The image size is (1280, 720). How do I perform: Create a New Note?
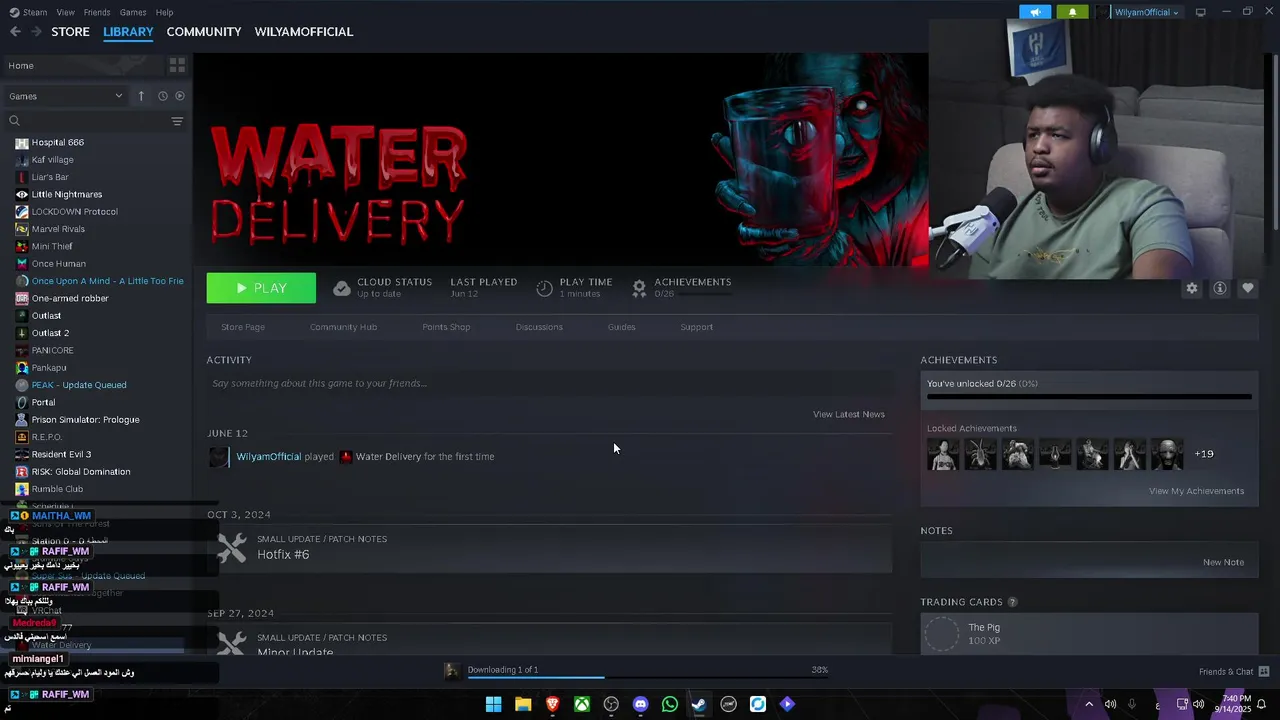(x=1223, y=562)
